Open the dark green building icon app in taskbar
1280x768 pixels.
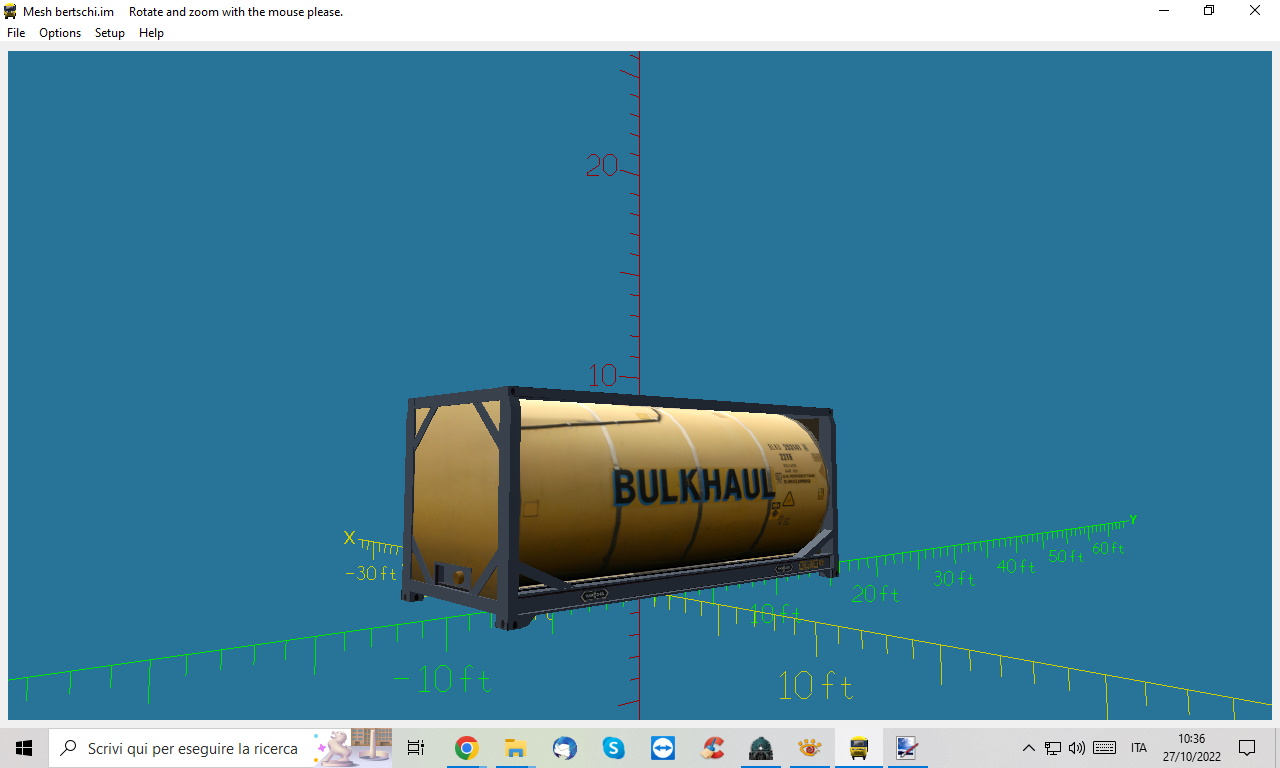click(x=761, y=748)
